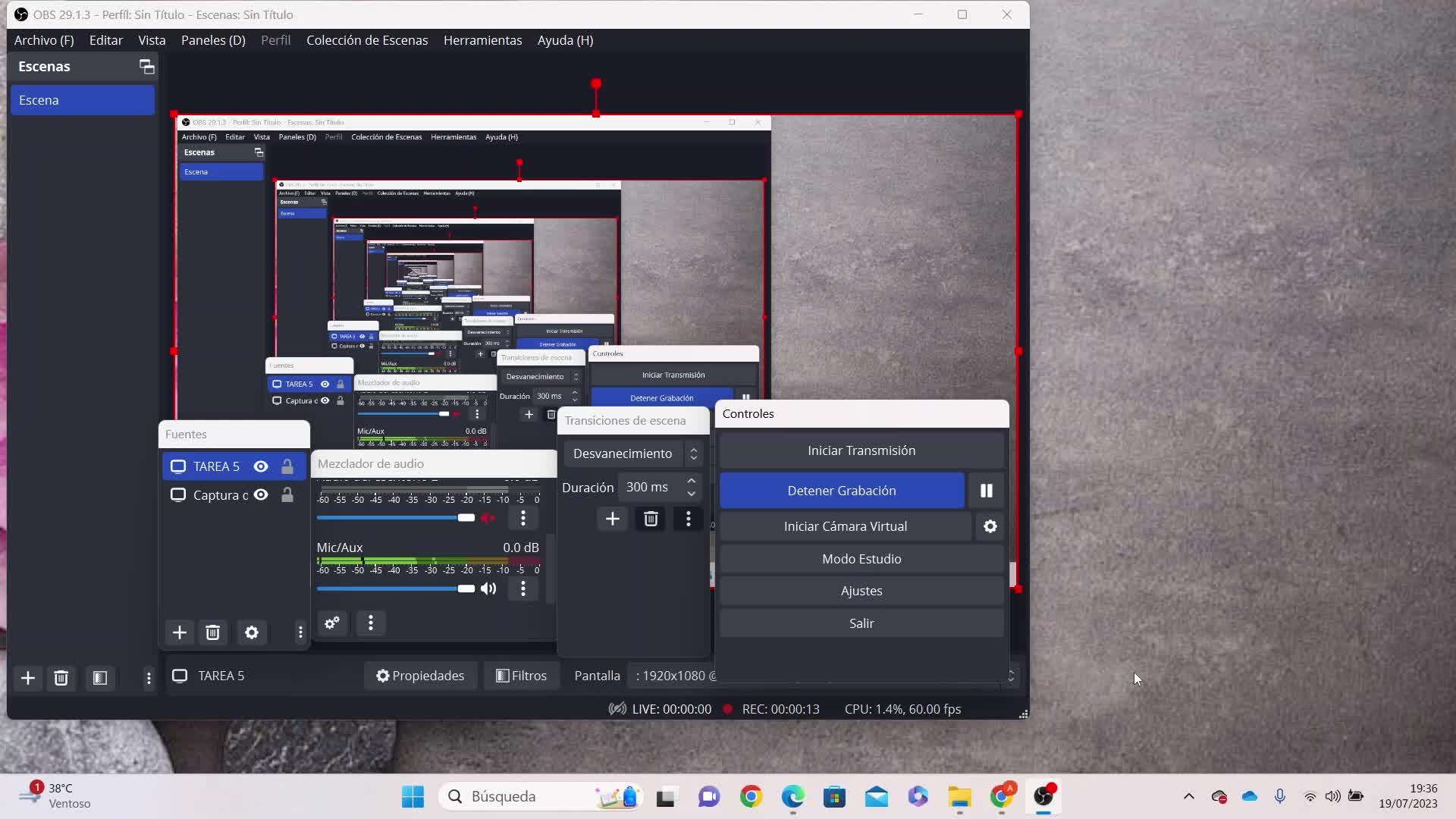Click Detener Grabación button
Viewport: 1456px width, 819px height.
841,491
